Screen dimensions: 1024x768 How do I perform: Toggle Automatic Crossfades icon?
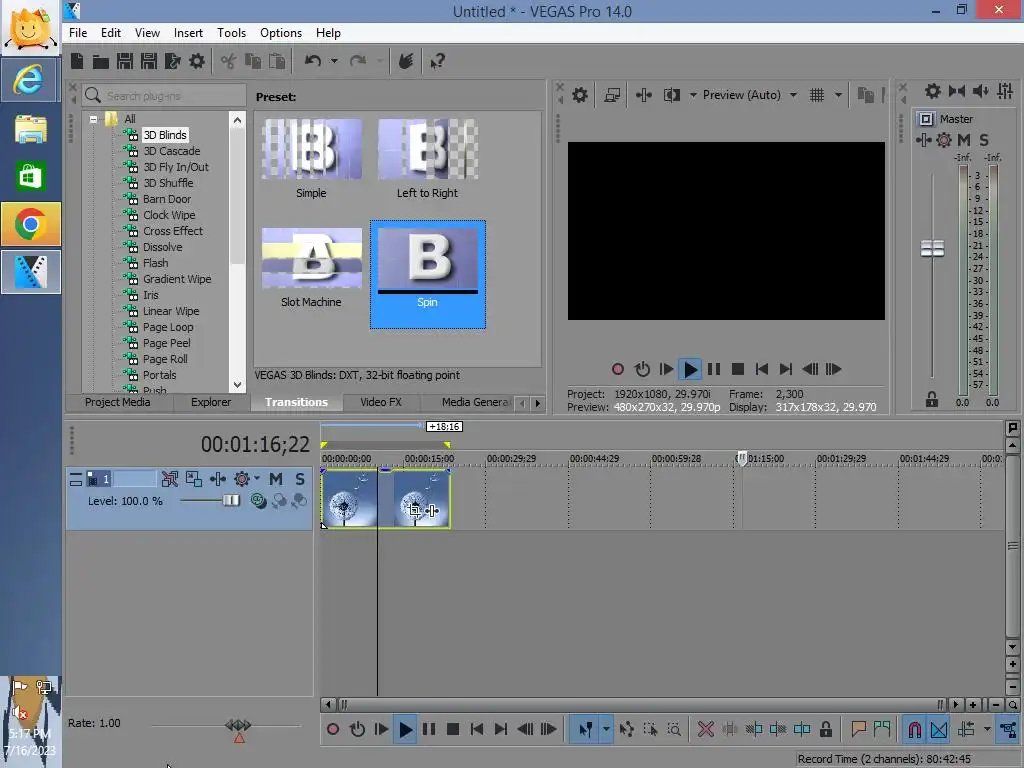[x=938, y=729]
